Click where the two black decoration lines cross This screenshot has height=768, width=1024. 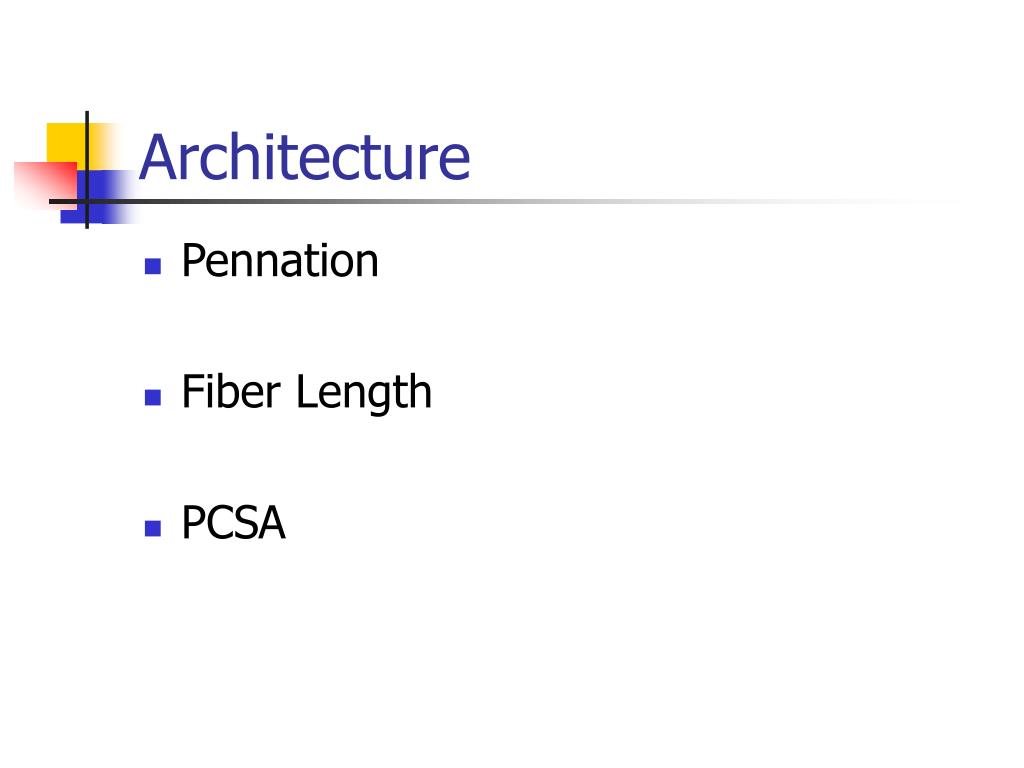[x=87, y=201]
